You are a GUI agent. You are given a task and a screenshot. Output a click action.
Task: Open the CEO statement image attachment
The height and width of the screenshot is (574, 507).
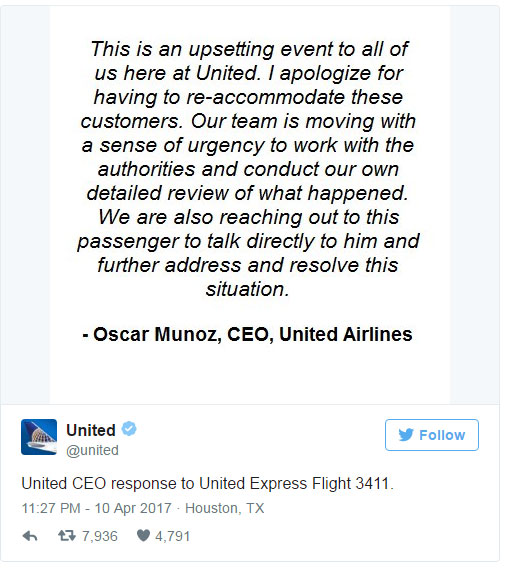(250, 205)
